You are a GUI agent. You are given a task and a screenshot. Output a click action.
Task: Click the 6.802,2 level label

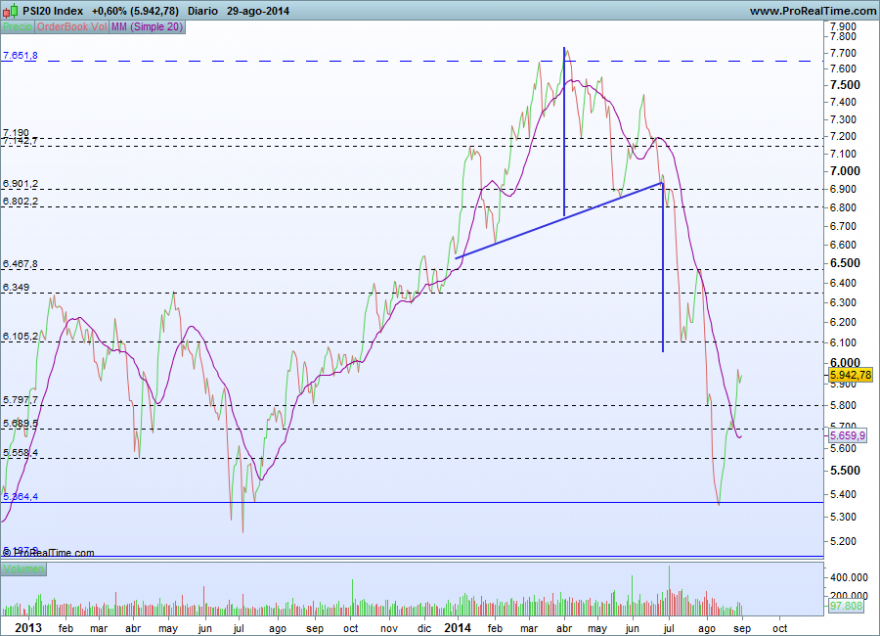20,202
